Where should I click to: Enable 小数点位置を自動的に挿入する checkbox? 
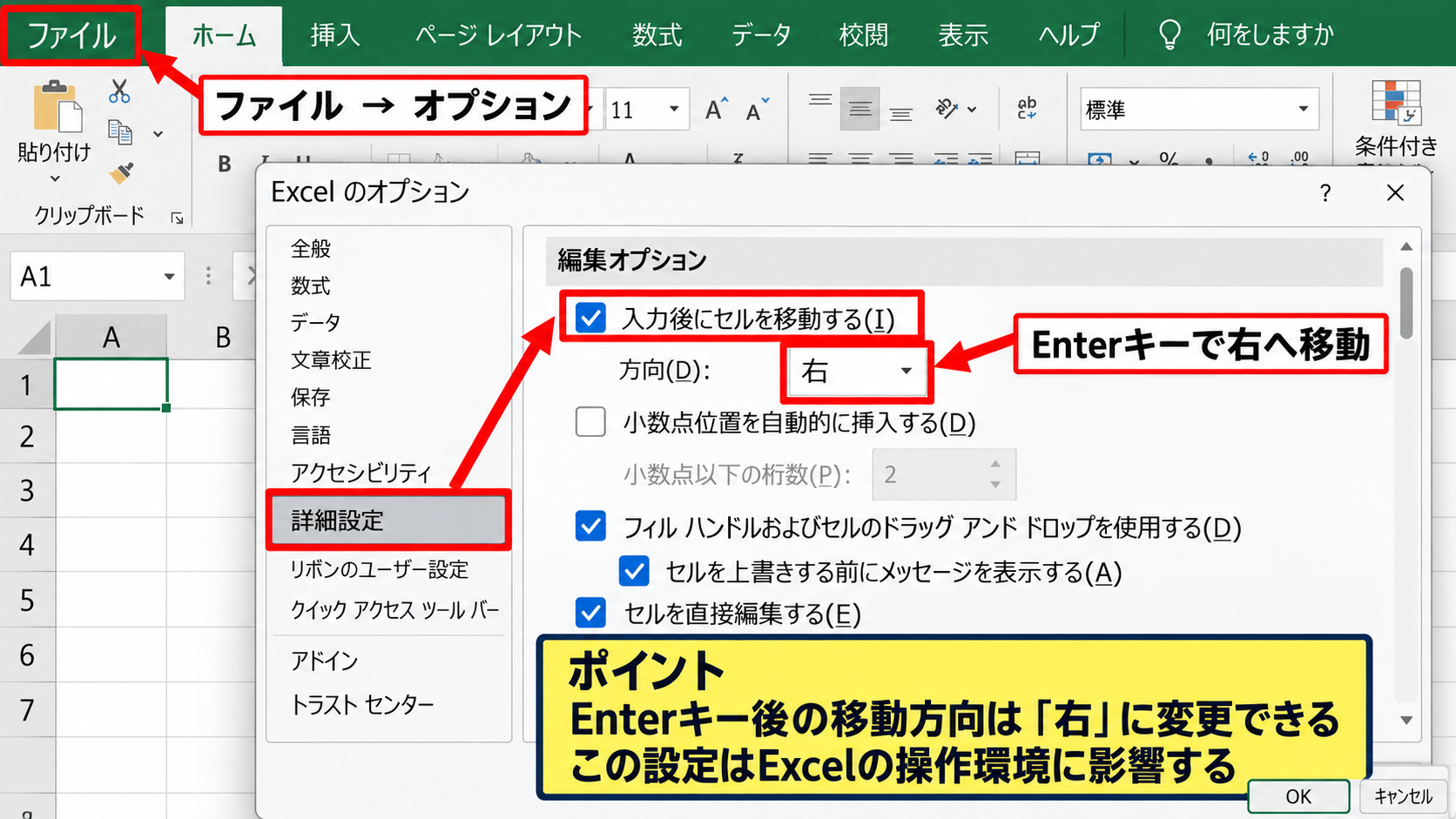591,422
